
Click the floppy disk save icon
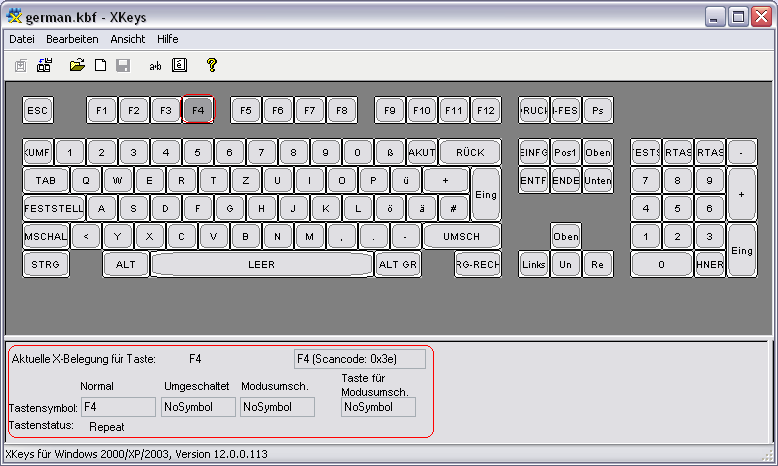click(x=123, y=65)
